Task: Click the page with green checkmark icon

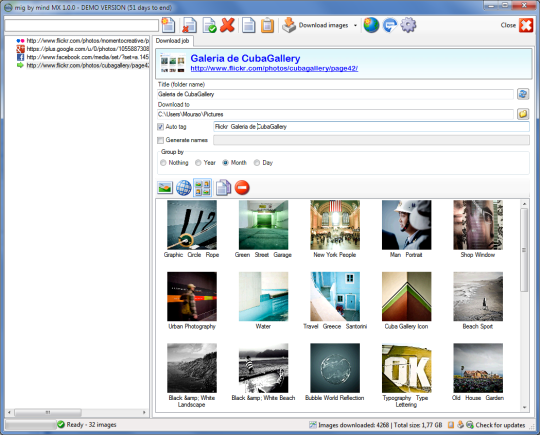Action: (x=210, y=25)
